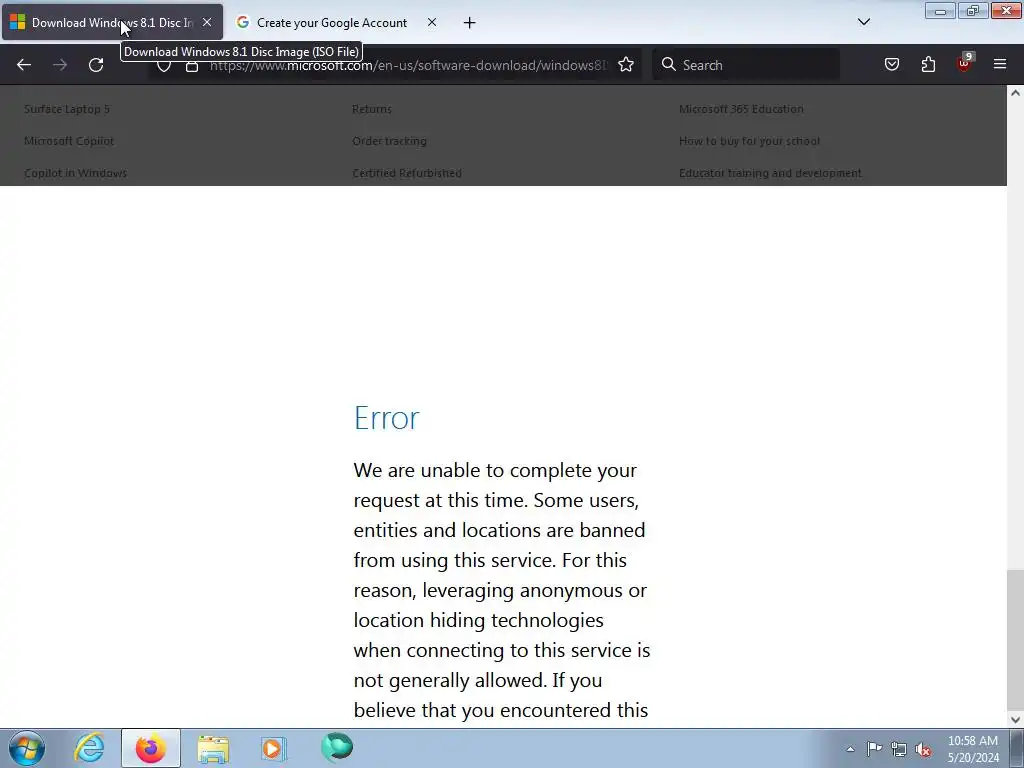Show hidden tray icons arrow

click(x=850, y=749)
